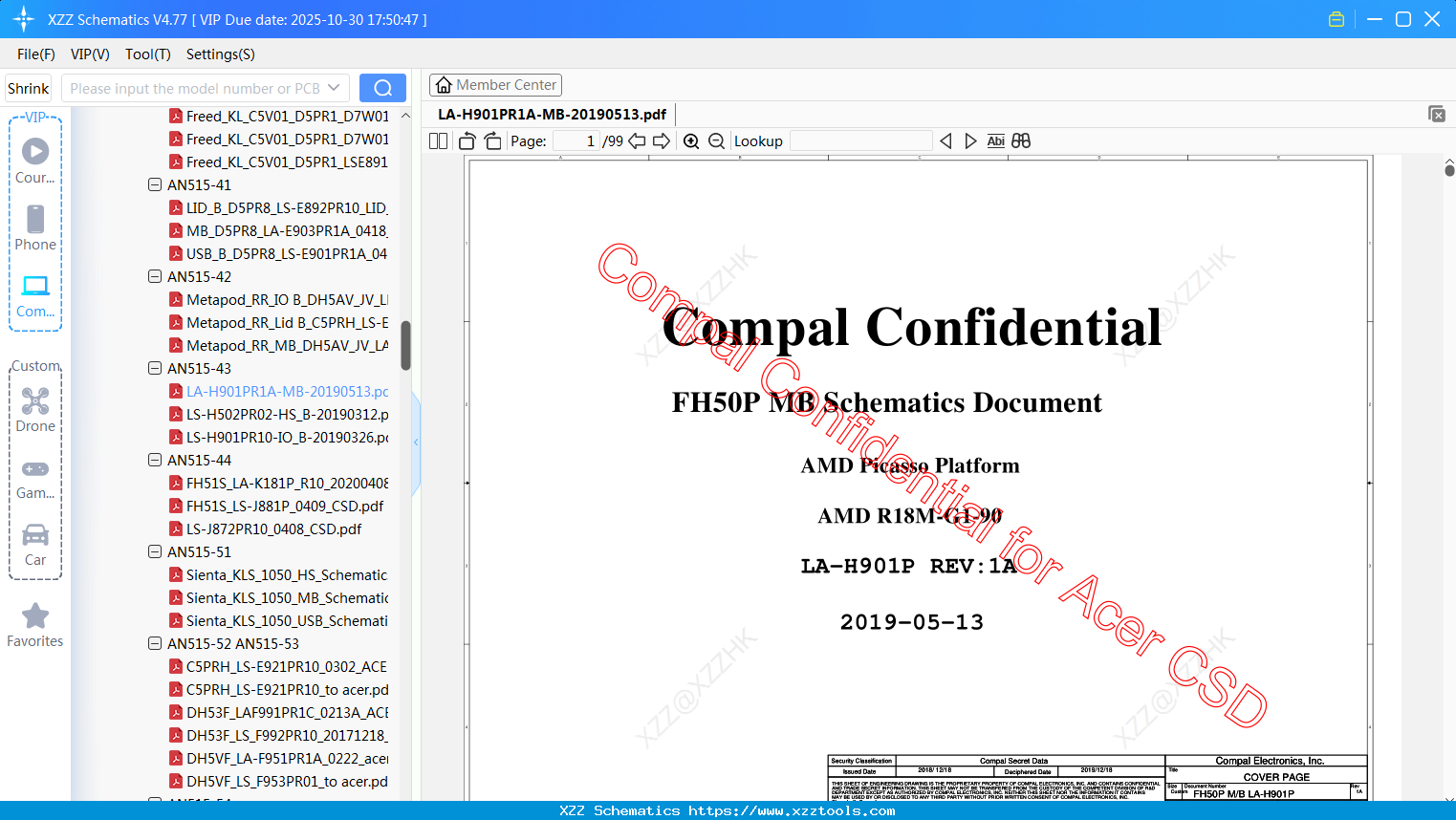Image resolution: width=1456 pixels, height=820 pixels.
Task: Open the VIP(V) menu
Action: (x=90, y=54)
